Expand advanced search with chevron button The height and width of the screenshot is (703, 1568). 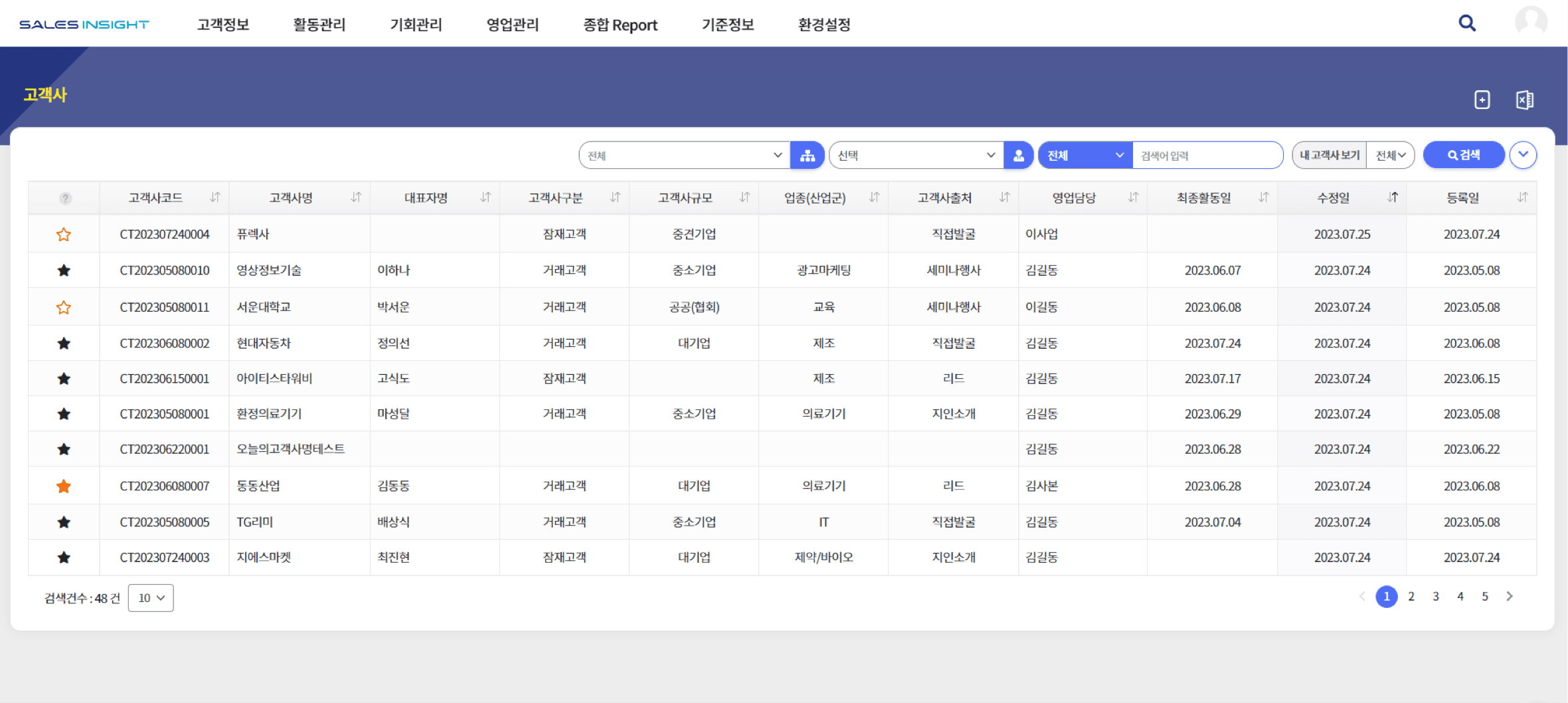1523,155
